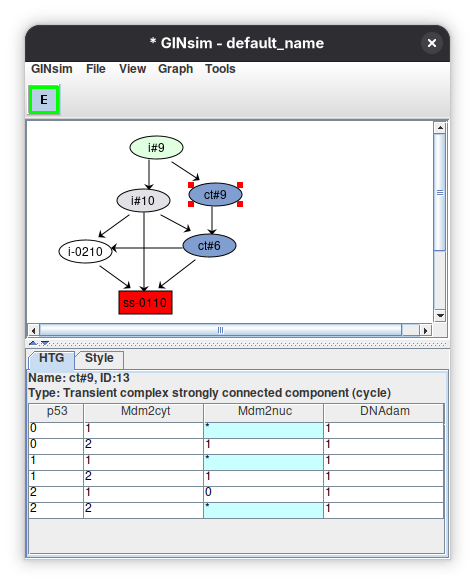Open the GINsim menu

[52, 69]
